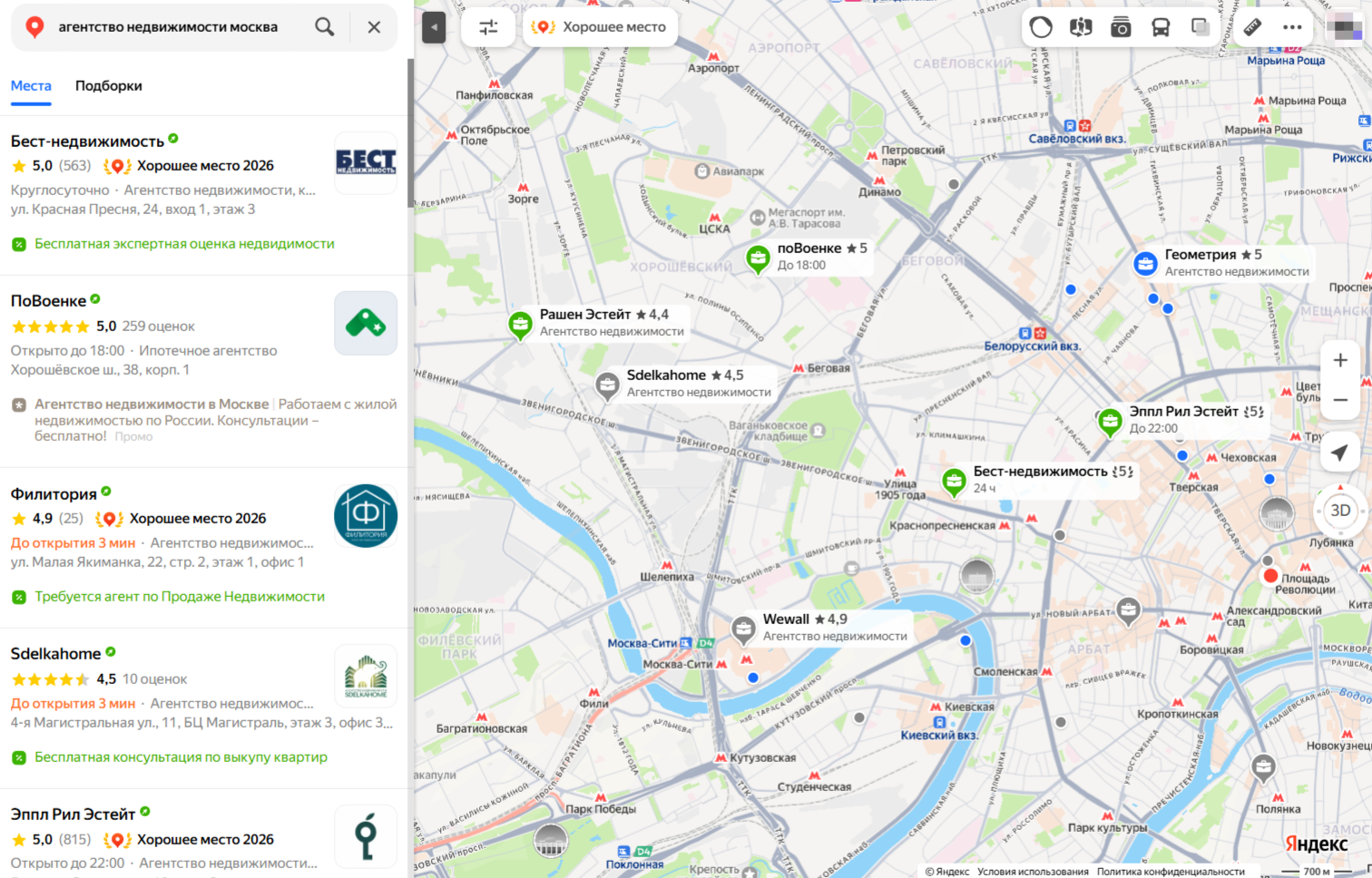The width and height of the screenshot is (1372, 878).
Task: Select the Бест-недвижимость map pin
Action: [x=954, y=481]
